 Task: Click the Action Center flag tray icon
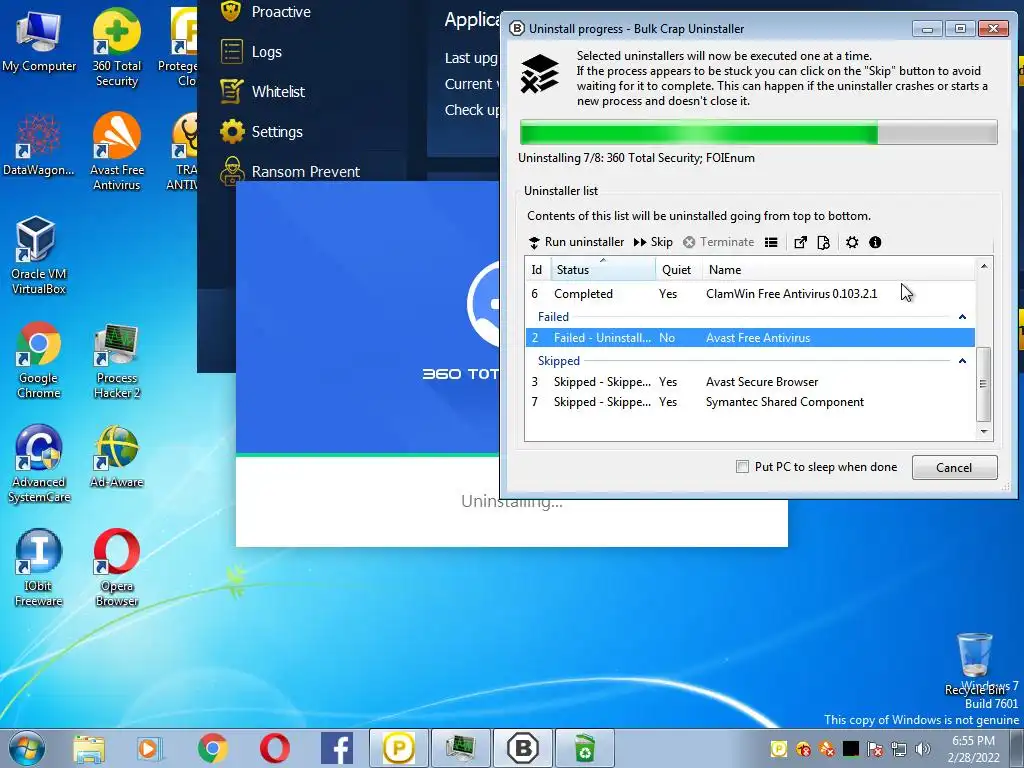tap(875, 748)
